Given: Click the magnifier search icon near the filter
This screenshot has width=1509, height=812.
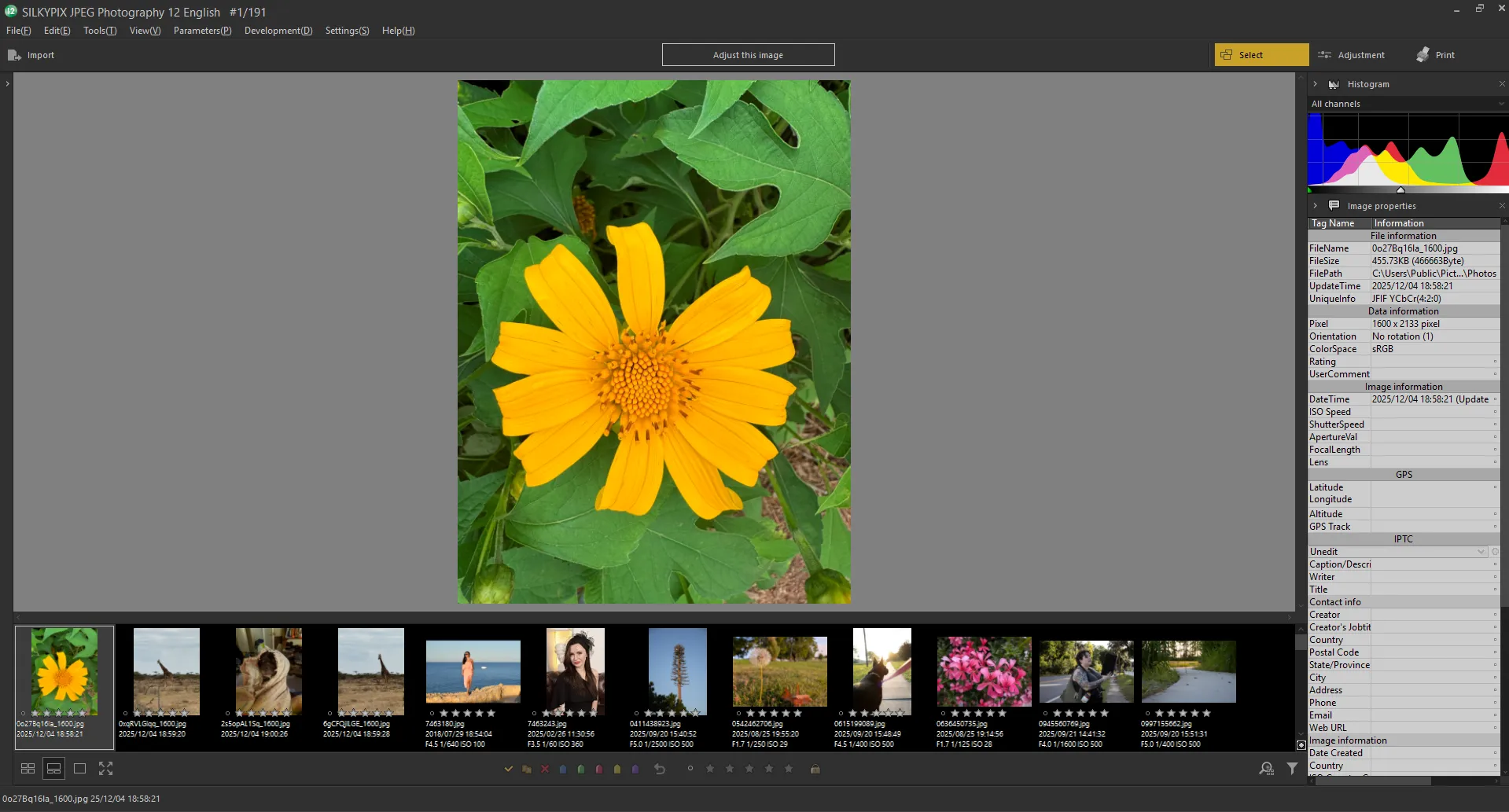Looking at the screenshot, I should [x=1265, y=769].
